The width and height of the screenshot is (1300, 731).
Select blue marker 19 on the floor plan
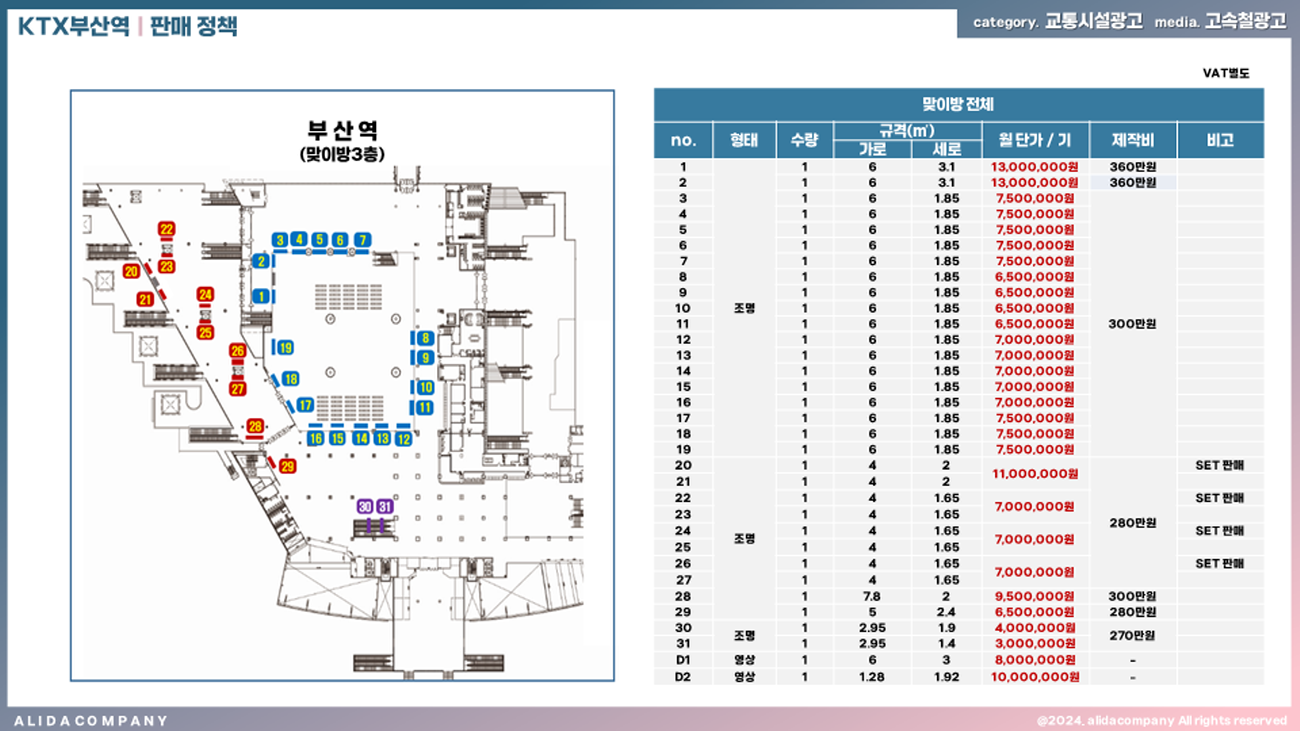pos(286,348)
